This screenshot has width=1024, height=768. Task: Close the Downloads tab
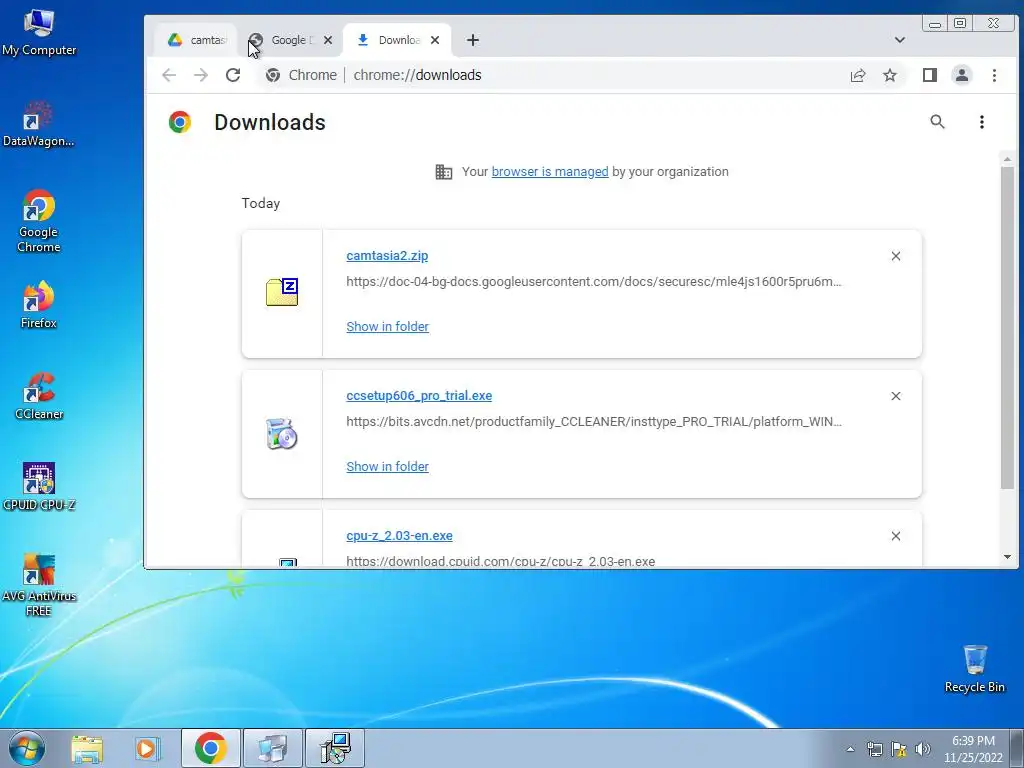[435, 40]
